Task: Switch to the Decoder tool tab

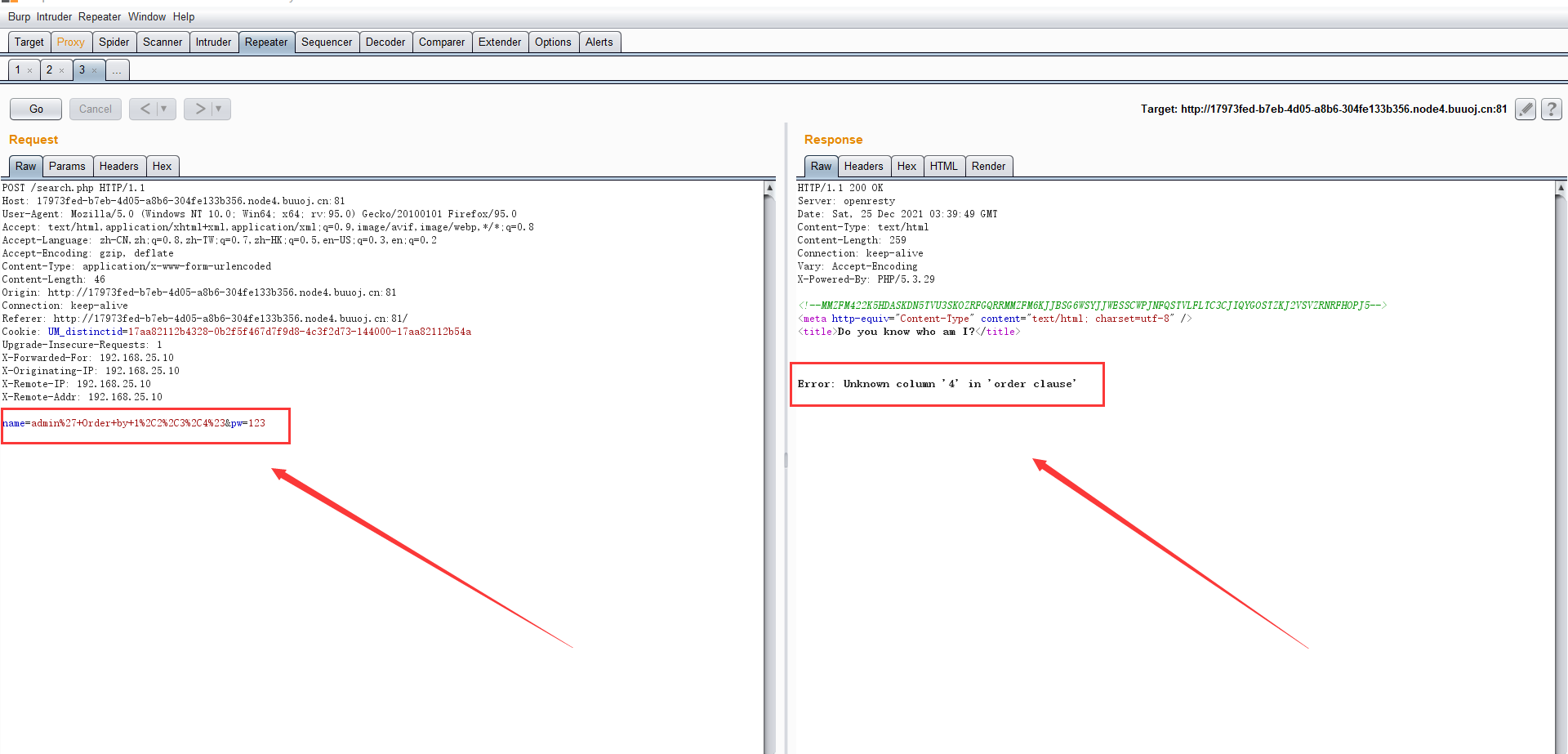Action: click(385, 42)
